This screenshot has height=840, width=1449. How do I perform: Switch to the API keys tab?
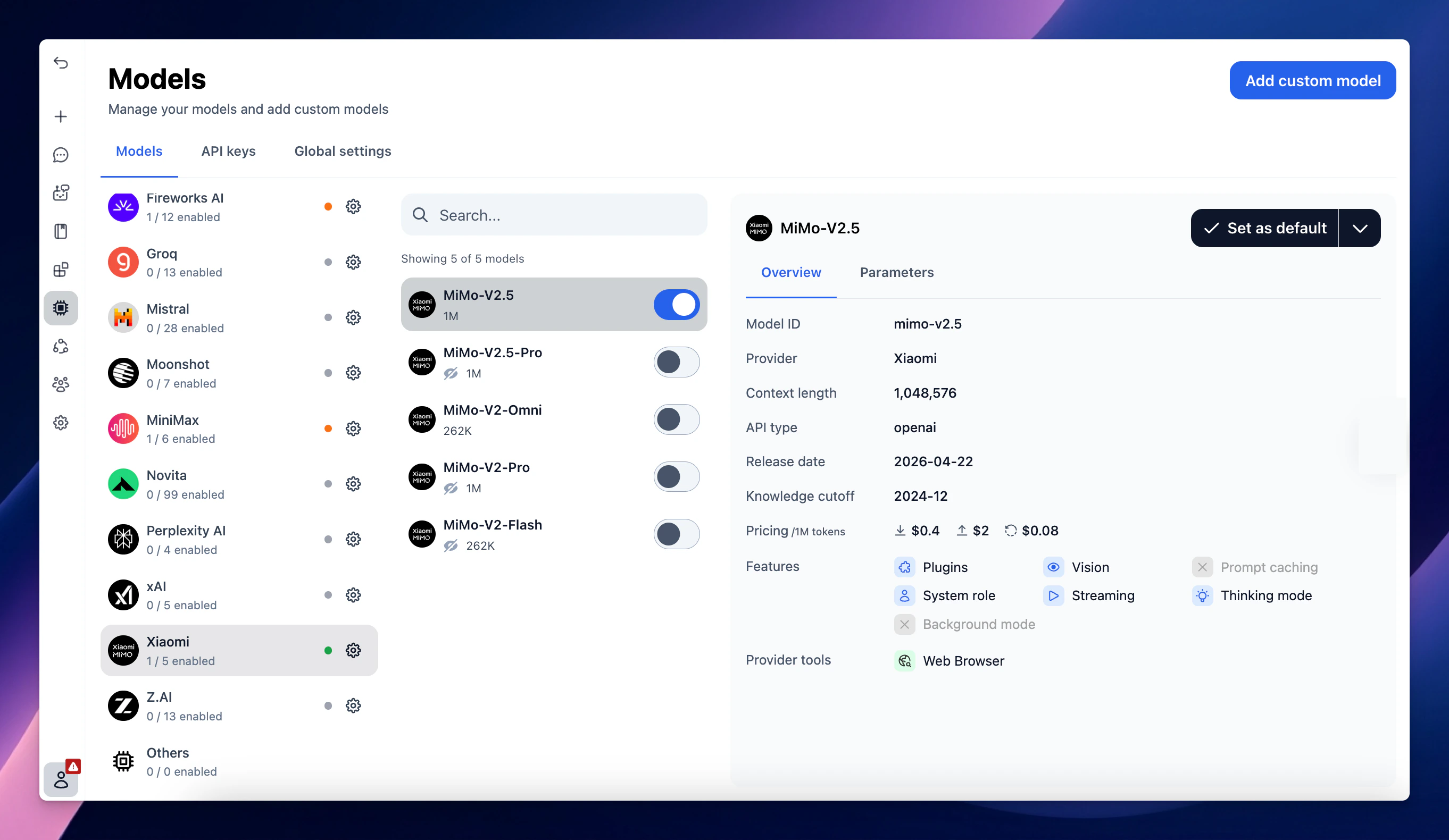228,151
